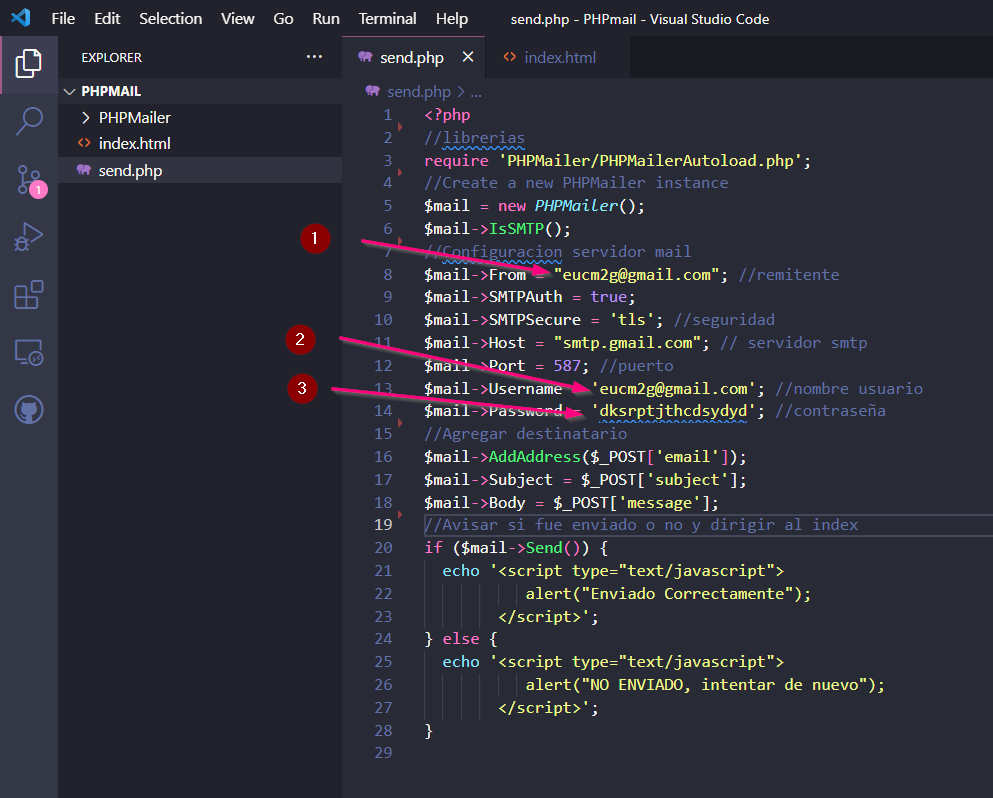Fold the region marker near line 18
This screenshot has height=798, width=993.
pyautogui.click(x=400, y=514)
